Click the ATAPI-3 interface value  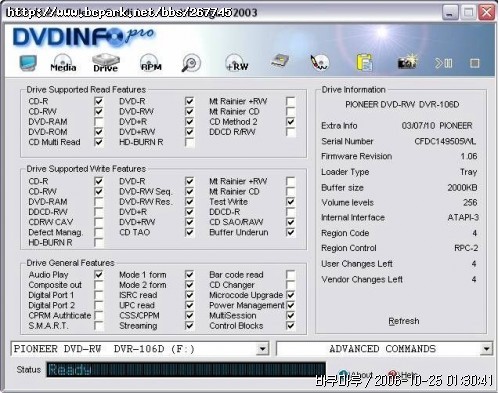pyautogui.click(x=463, y=217)
